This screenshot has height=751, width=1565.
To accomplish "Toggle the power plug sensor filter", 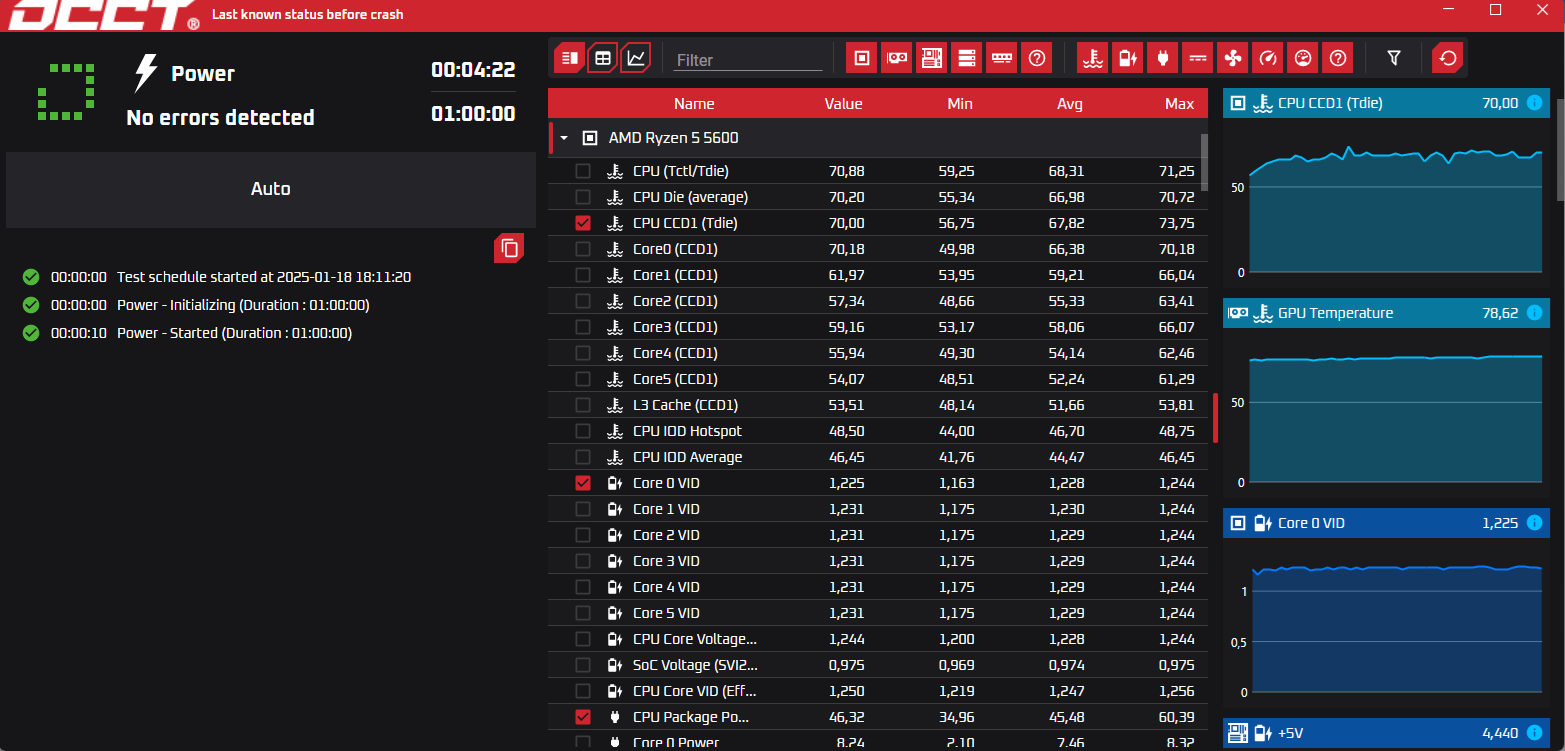I will [1162, 59].
